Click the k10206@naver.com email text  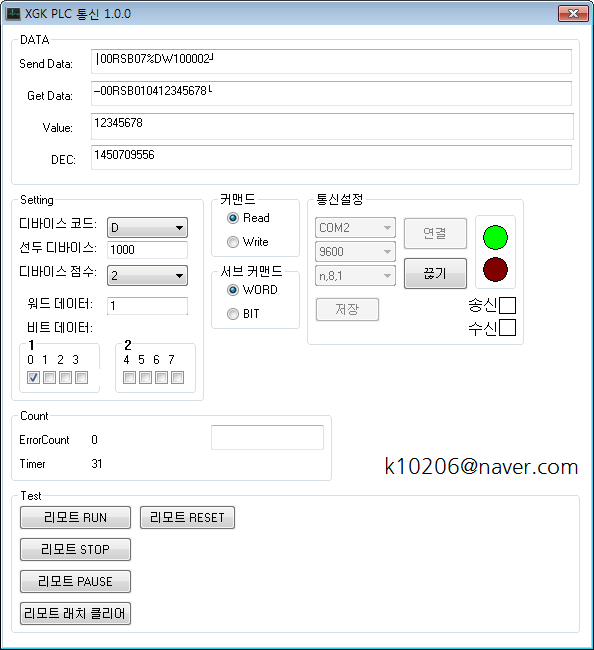[481, 467]
